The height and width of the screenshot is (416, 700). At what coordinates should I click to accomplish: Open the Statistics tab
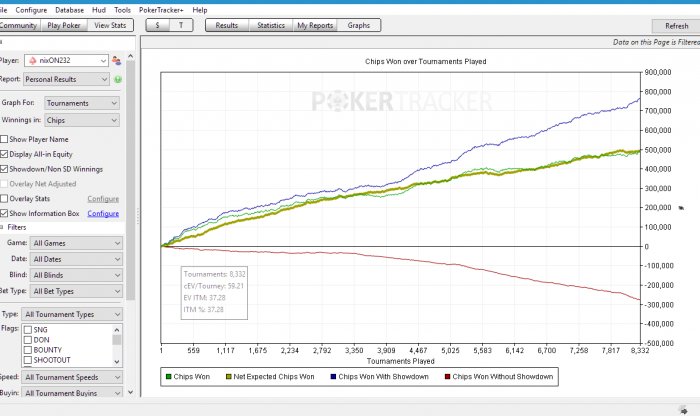pos(271,25)
